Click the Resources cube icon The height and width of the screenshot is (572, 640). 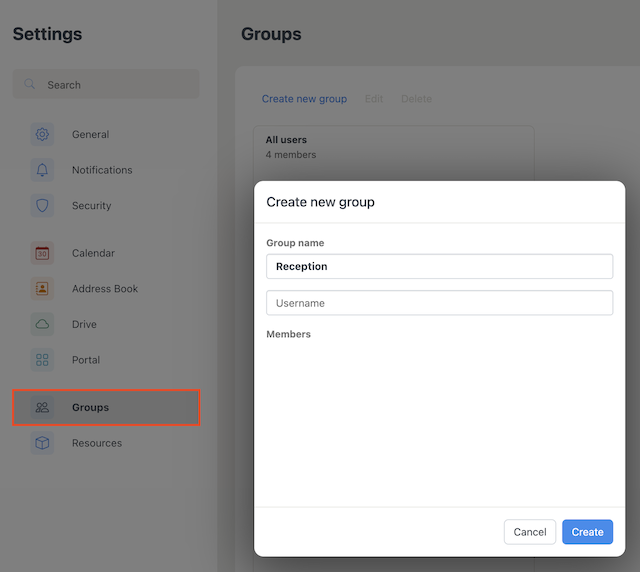42,443
